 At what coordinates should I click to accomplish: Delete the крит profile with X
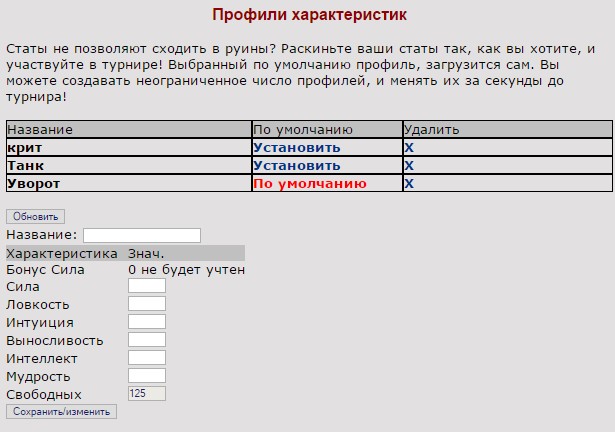point(408,148)
